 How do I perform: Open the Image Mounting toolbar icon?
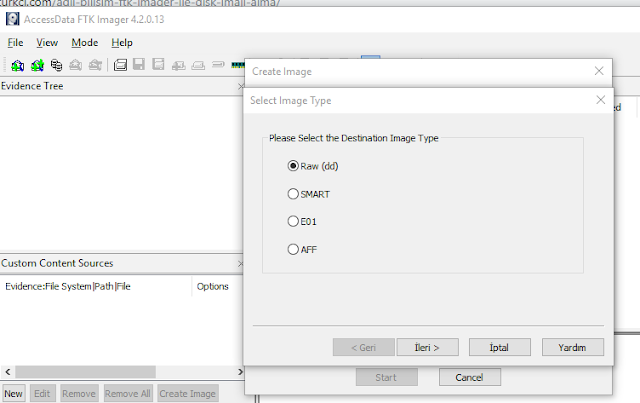pos(56,65)
